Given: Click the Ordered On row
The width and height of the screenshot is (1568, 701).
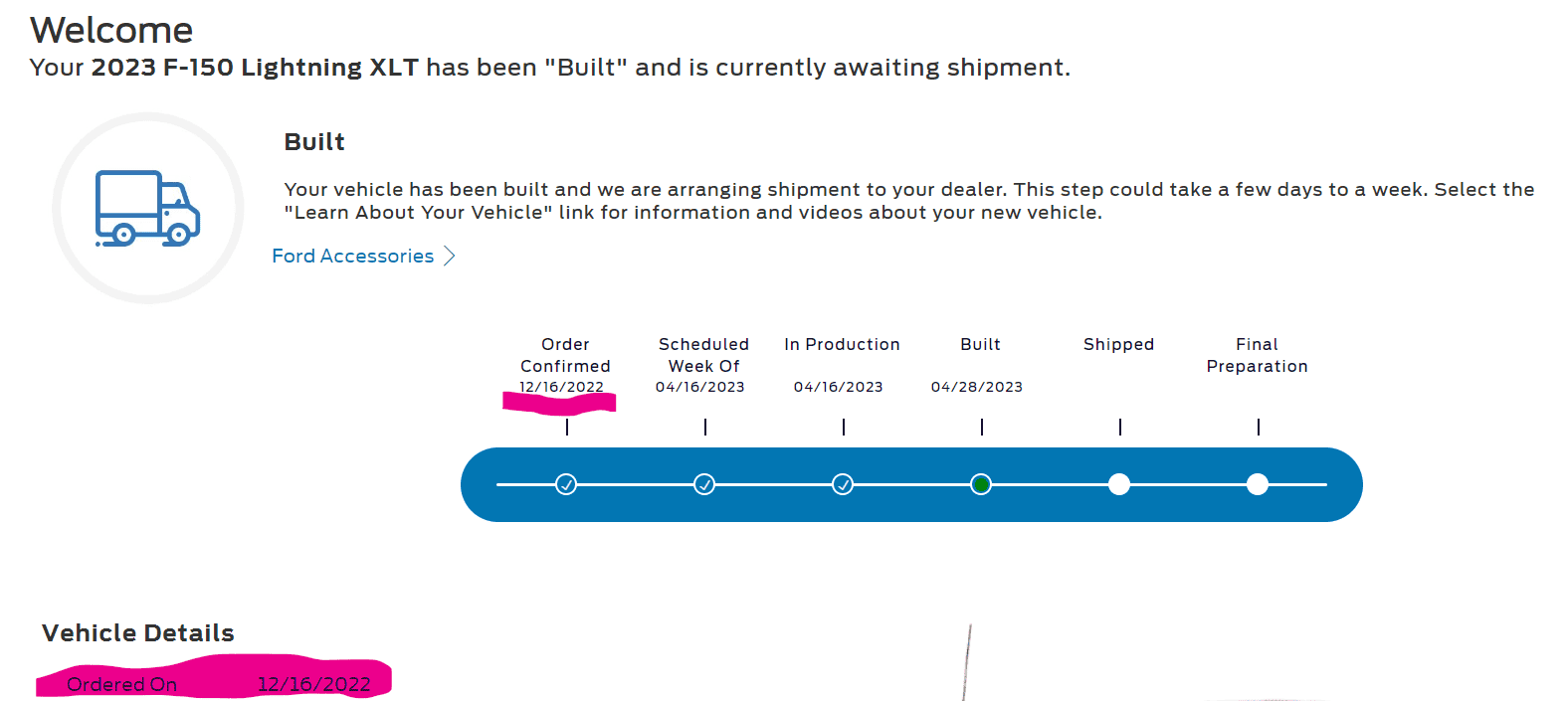Looking at the screenshot, I should pyautogui.click(x=214, y=684).
